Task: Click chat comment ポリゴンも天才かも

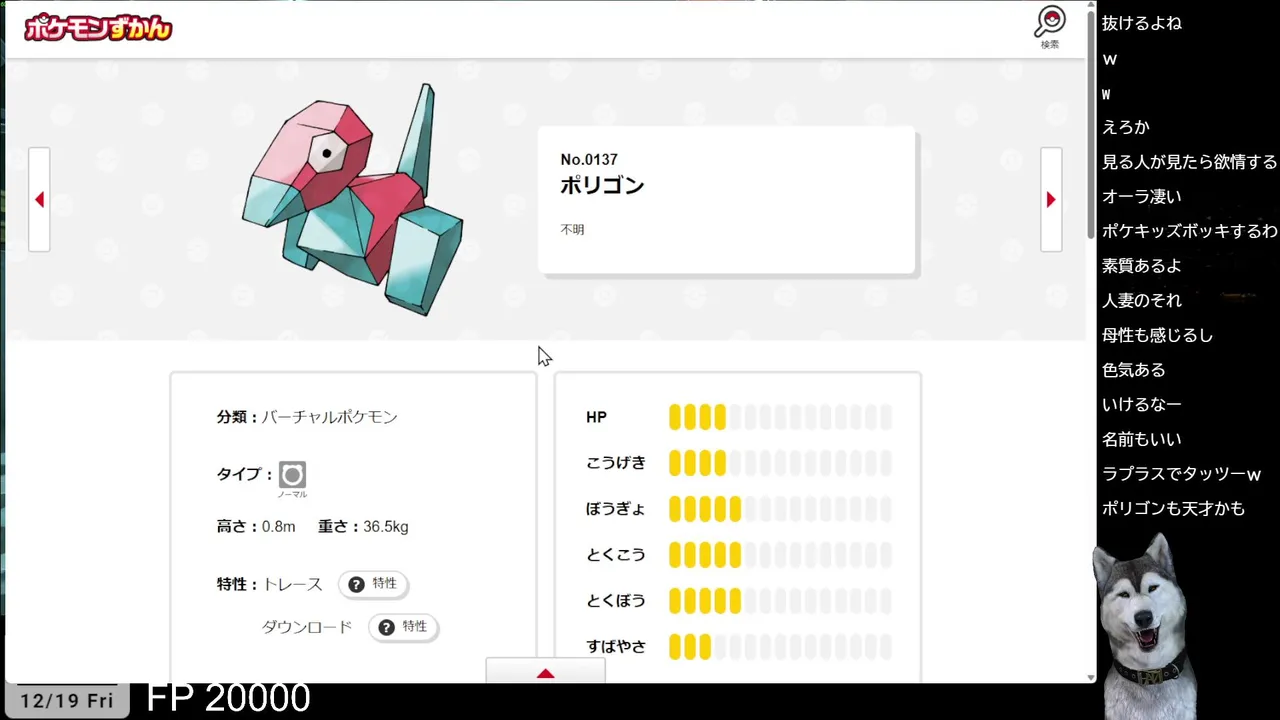Action: coord(1174,508)
